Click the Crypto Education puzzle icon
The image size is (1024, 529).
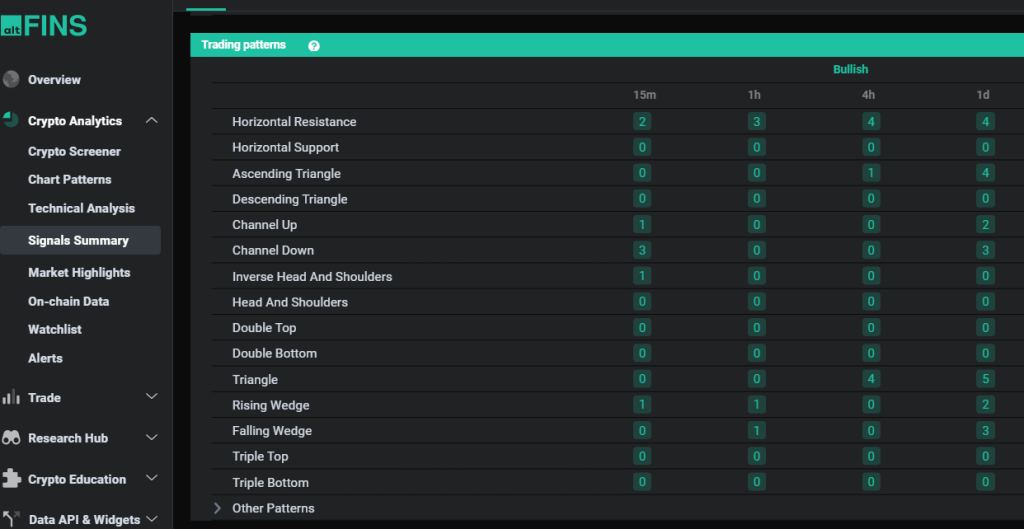[11, 479]
